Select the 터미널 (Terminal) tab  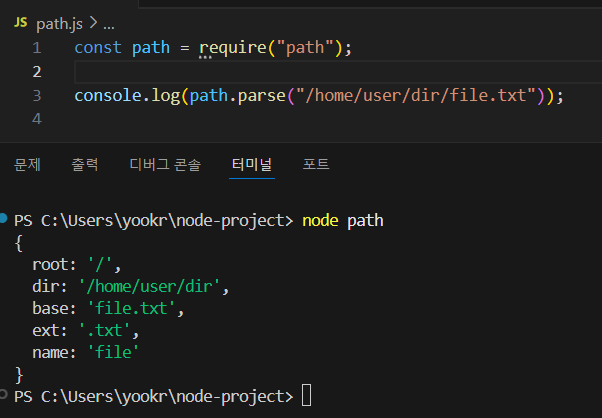252,165
